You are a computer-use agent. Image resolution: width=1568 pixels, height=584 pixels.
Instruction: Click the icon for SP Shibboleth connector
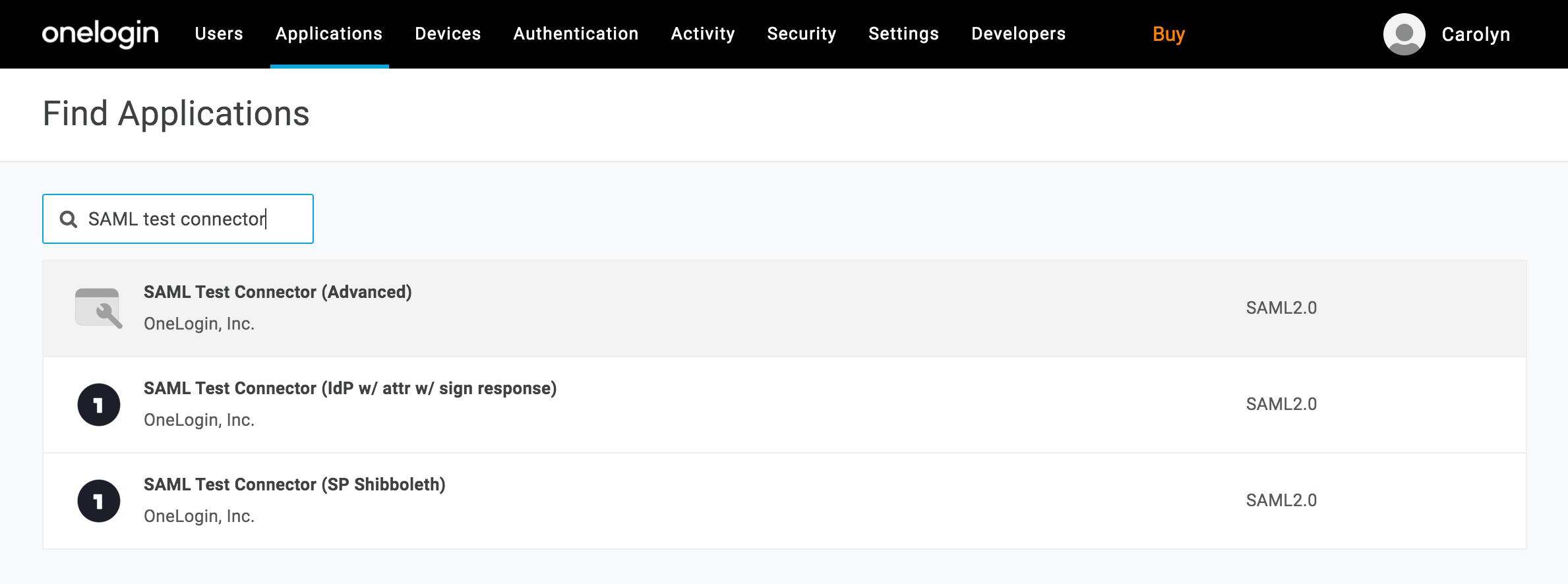(x=99, y=501)
